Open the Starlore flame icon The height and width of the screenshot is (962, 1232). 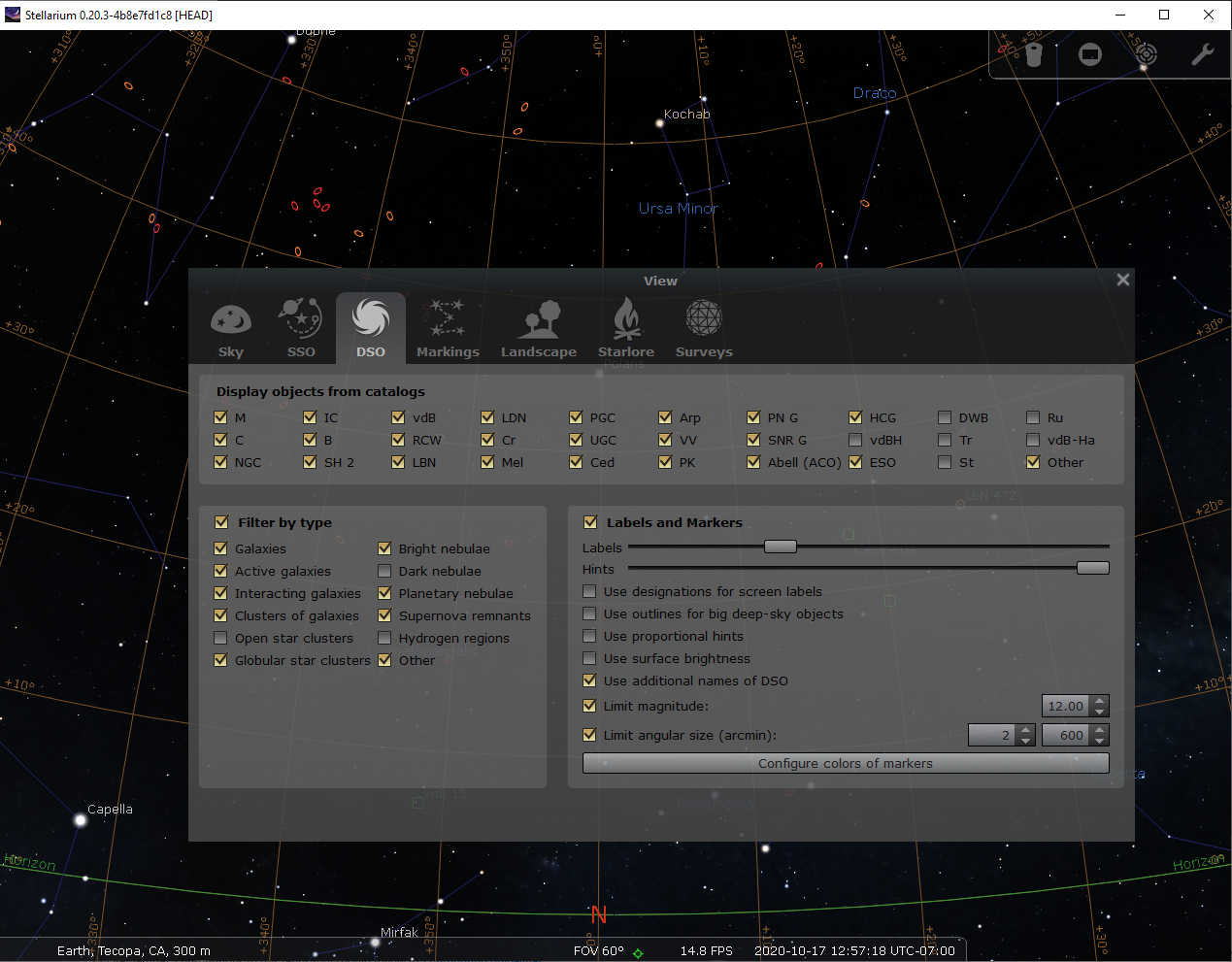tap(625, 320)
